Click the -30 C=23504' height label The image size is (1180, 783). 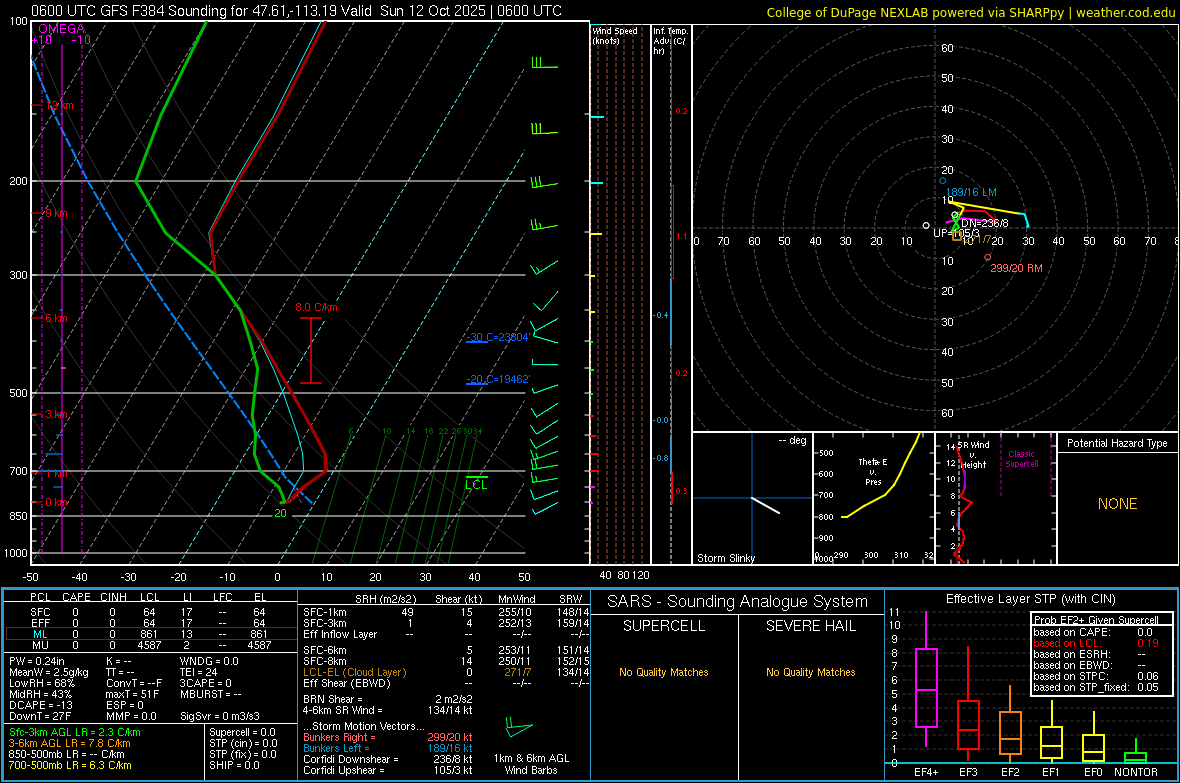[x=498, y=337]
